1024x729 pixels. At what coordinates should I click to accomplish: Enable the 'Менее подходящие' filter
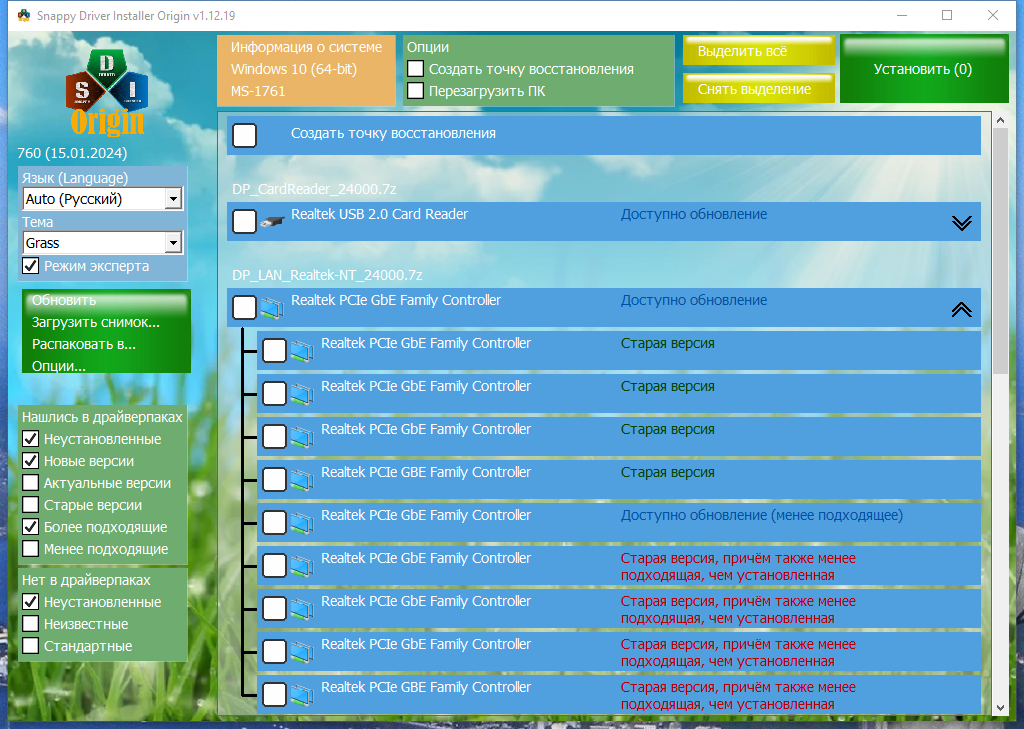pos(31,549)
